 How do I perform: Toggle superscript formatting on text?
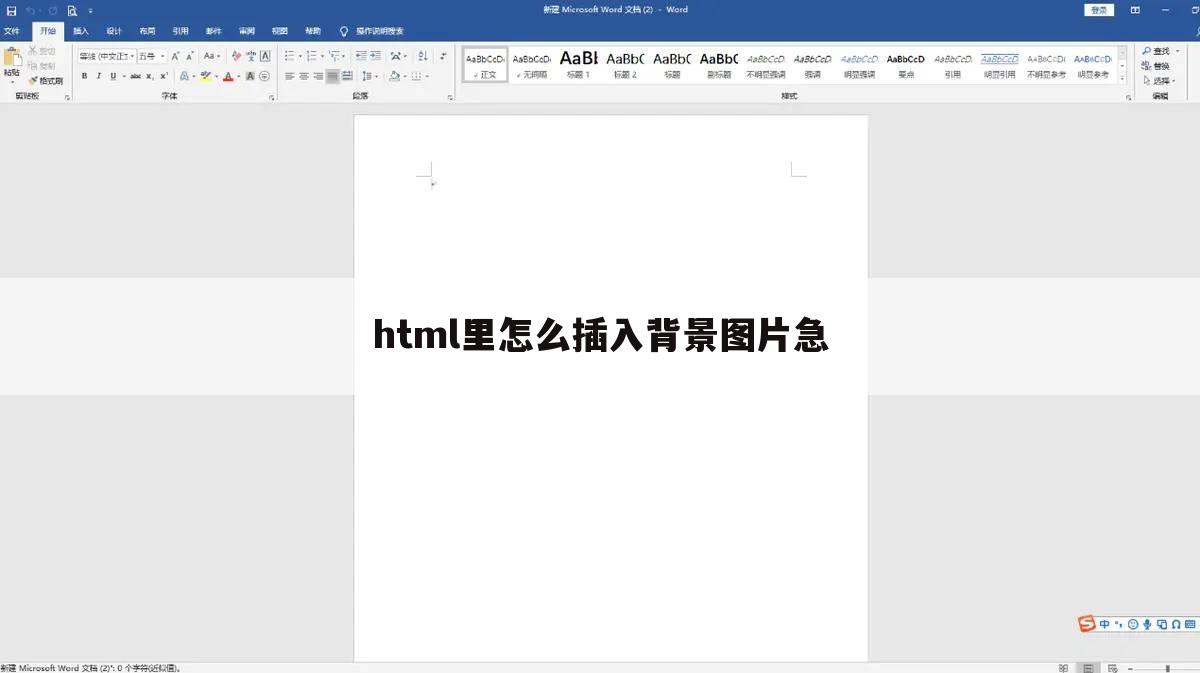click(163, 74)
